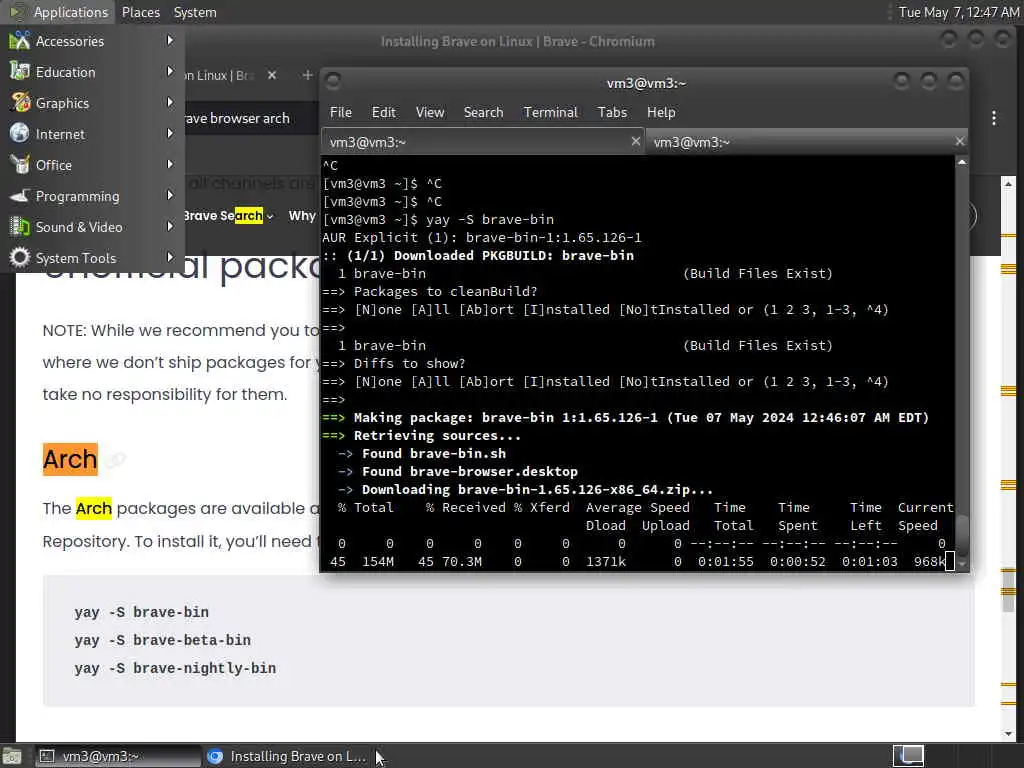
Task: Open the Office menu category
Action: click(92, 165)
